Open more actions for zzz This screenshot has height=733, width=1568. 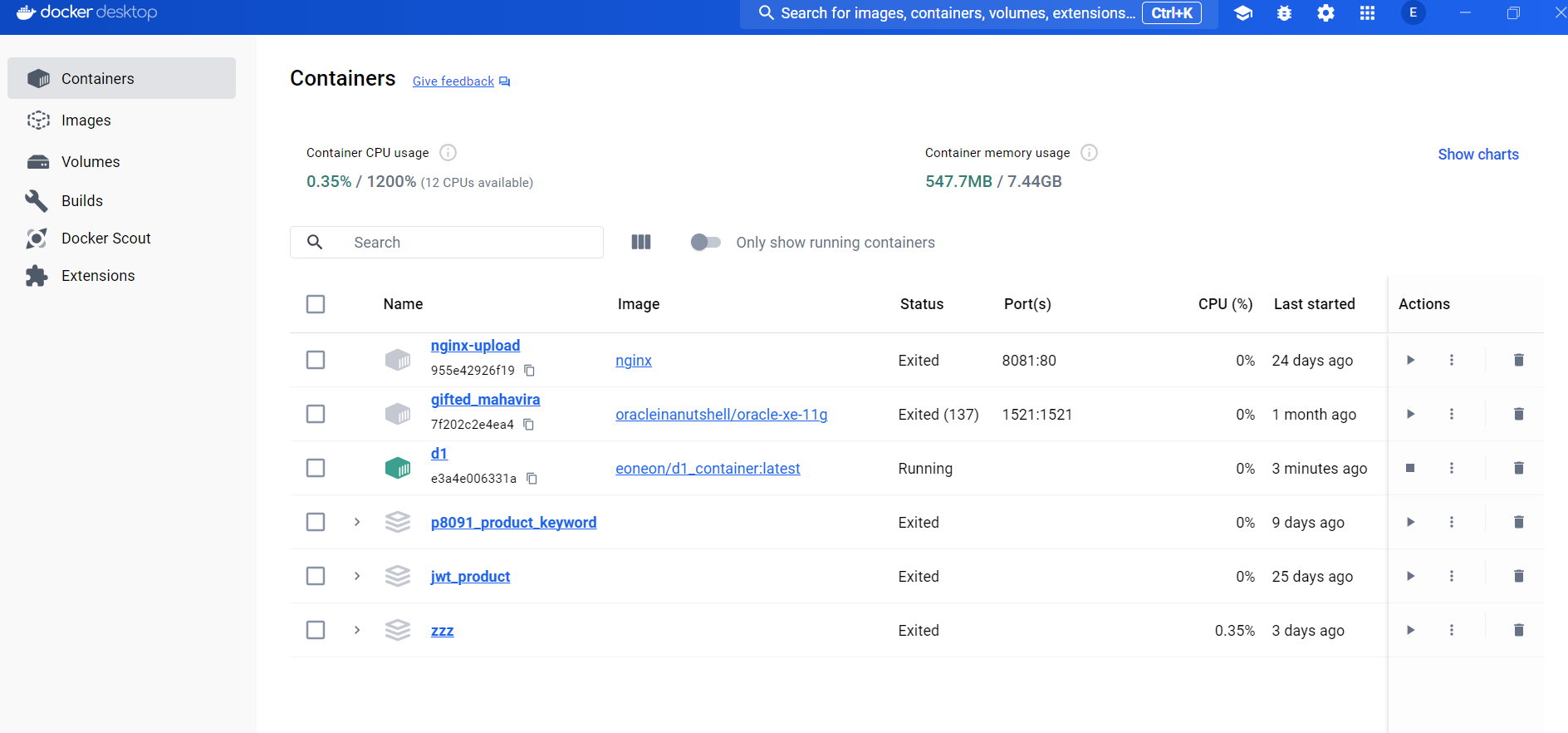tap(1452, 630)
